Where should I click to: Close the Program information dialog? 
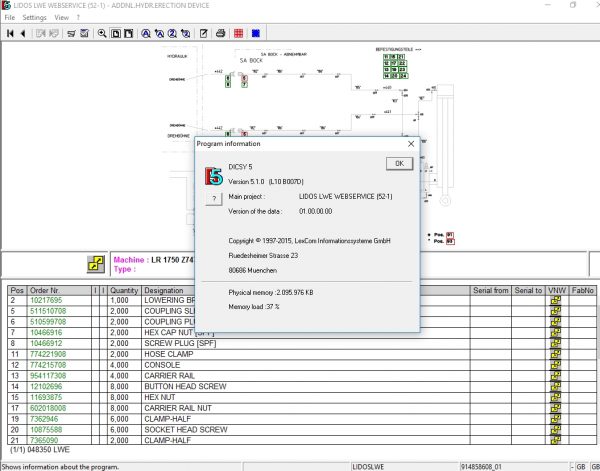(x=411, y=144)
